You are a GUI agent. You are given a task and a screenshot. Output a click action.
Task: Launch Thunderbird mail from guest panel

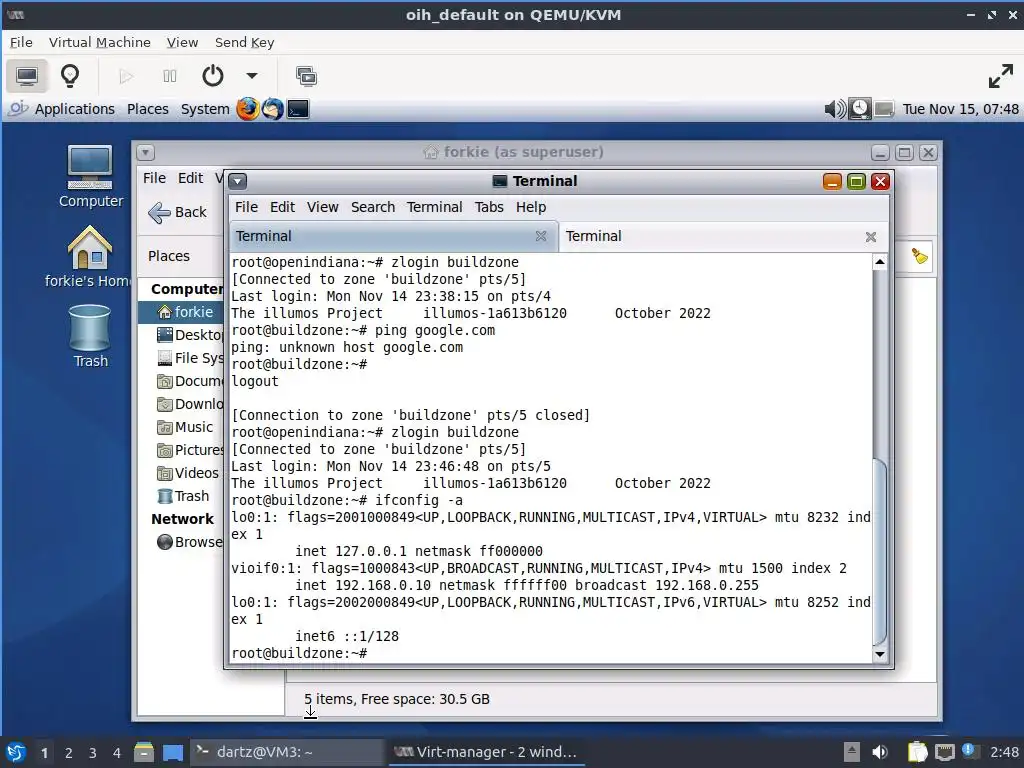[273, 108]
